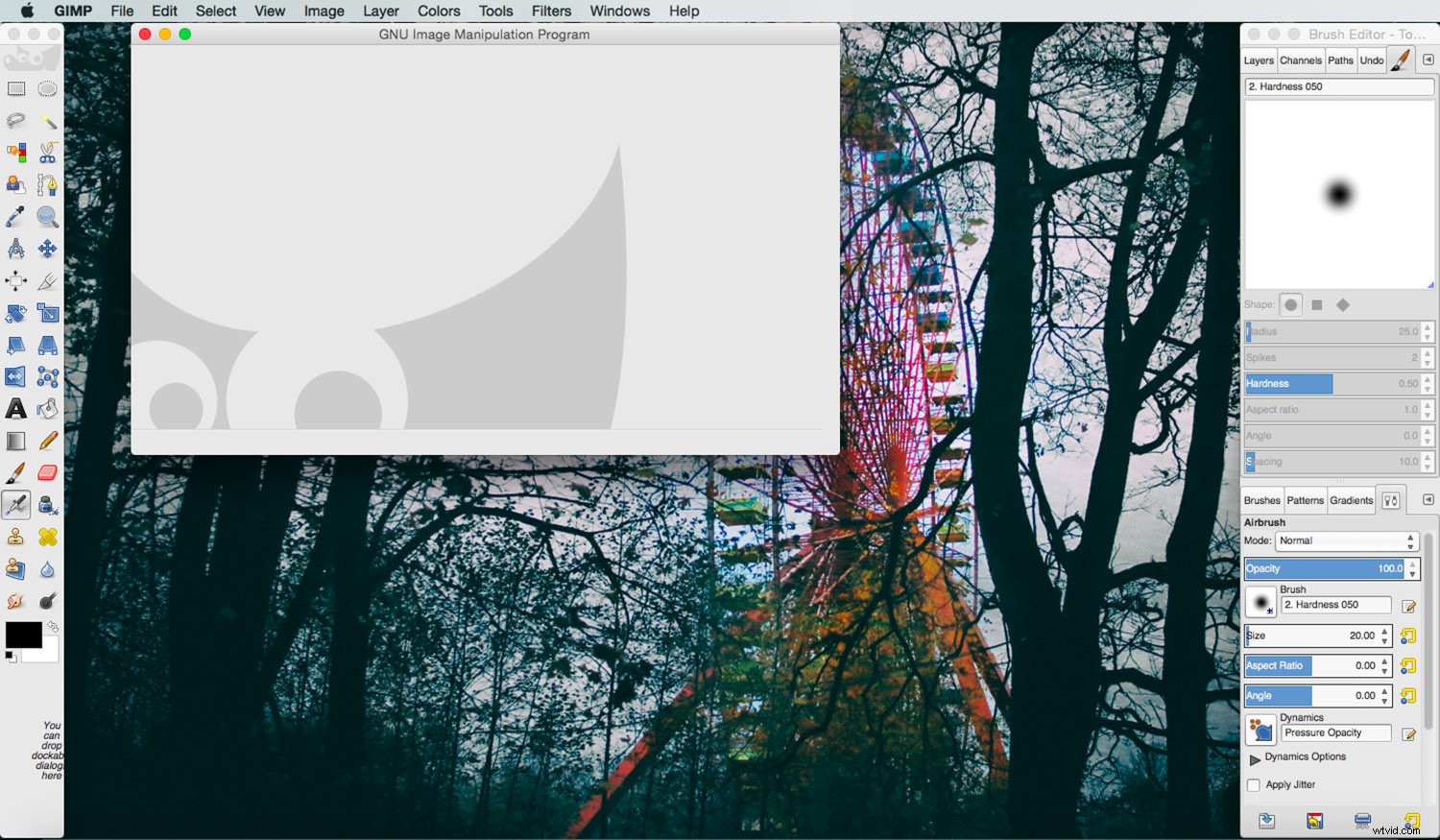1440x840 pixels.
Task: Open the Filters menu
Action: (x=551, y=11)
